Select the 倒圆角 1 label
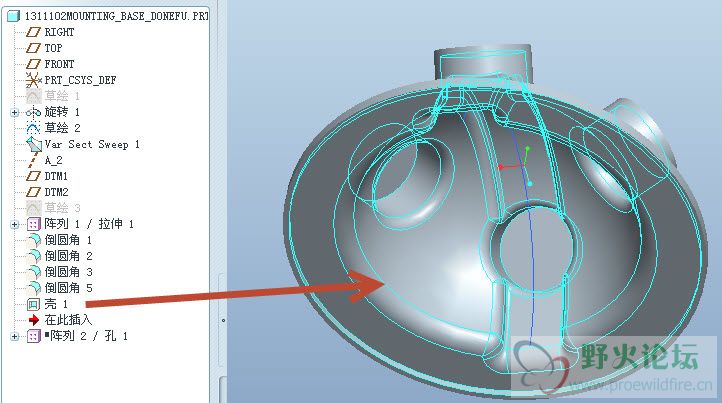722x403 pixels. point(68,240)
